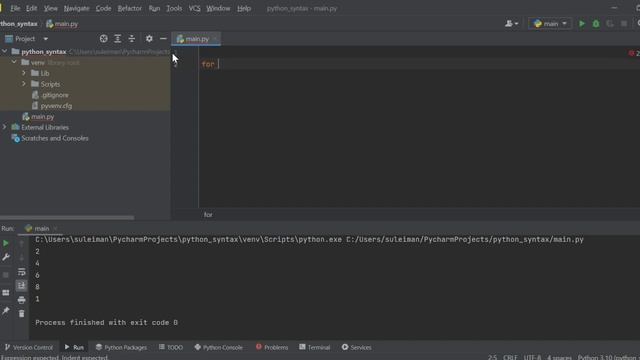Open the Edit menu
Image resolution: width=640 pixels, height=360 pixels.
31,8
